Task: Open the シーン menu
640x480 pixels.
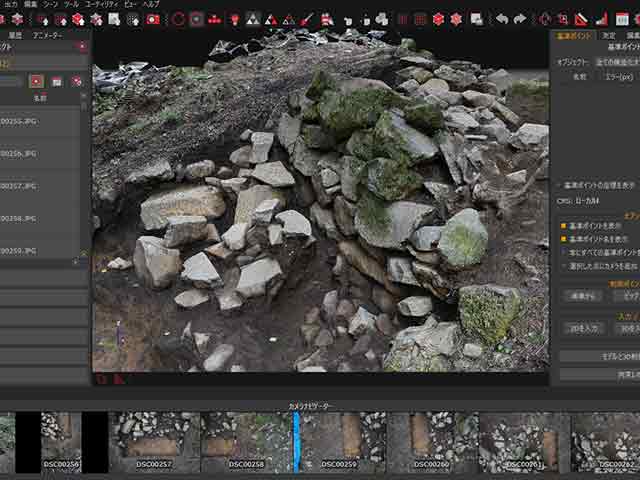Action: tap(51, 4)
